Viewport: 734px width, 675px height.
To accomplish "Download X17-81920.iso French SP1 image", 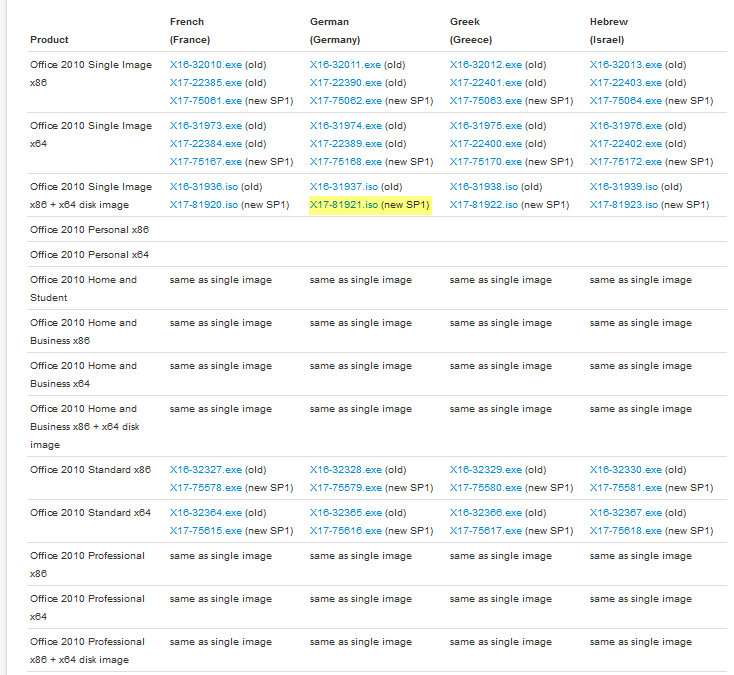I will click(204, 205).
